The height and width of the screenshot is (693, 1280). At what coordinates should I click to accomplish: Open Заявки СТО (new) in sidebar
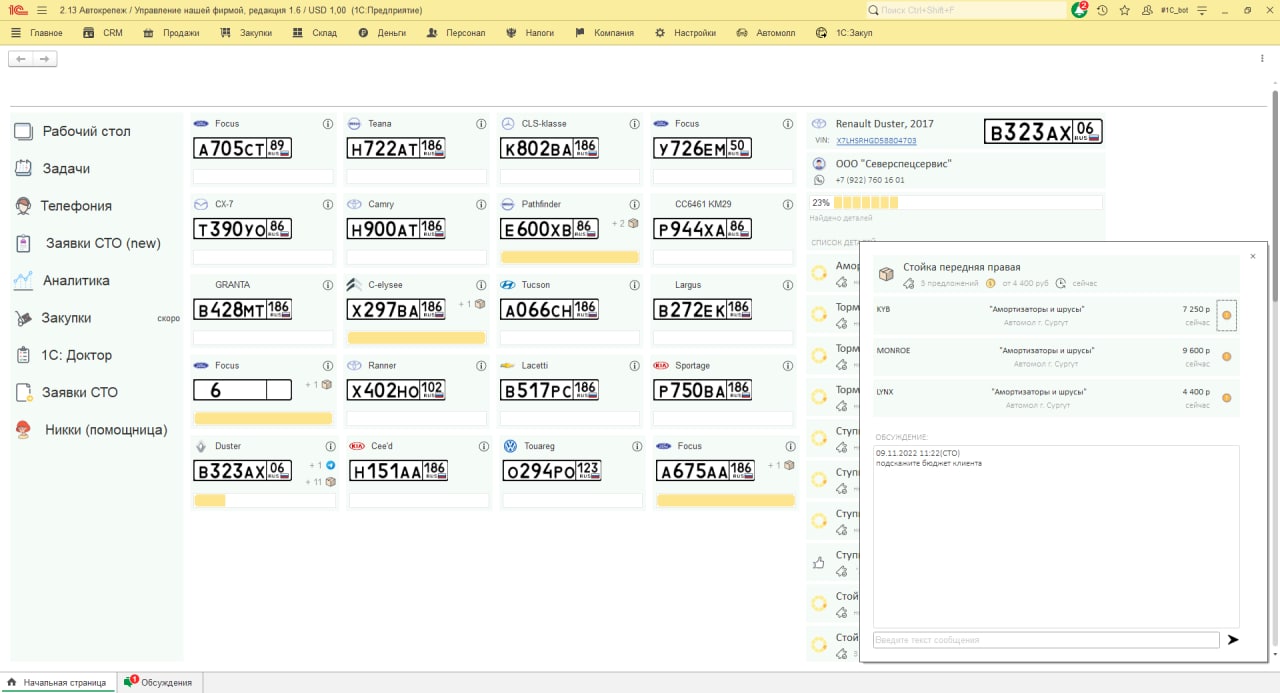pyautogui.click(x=103, y=243)
